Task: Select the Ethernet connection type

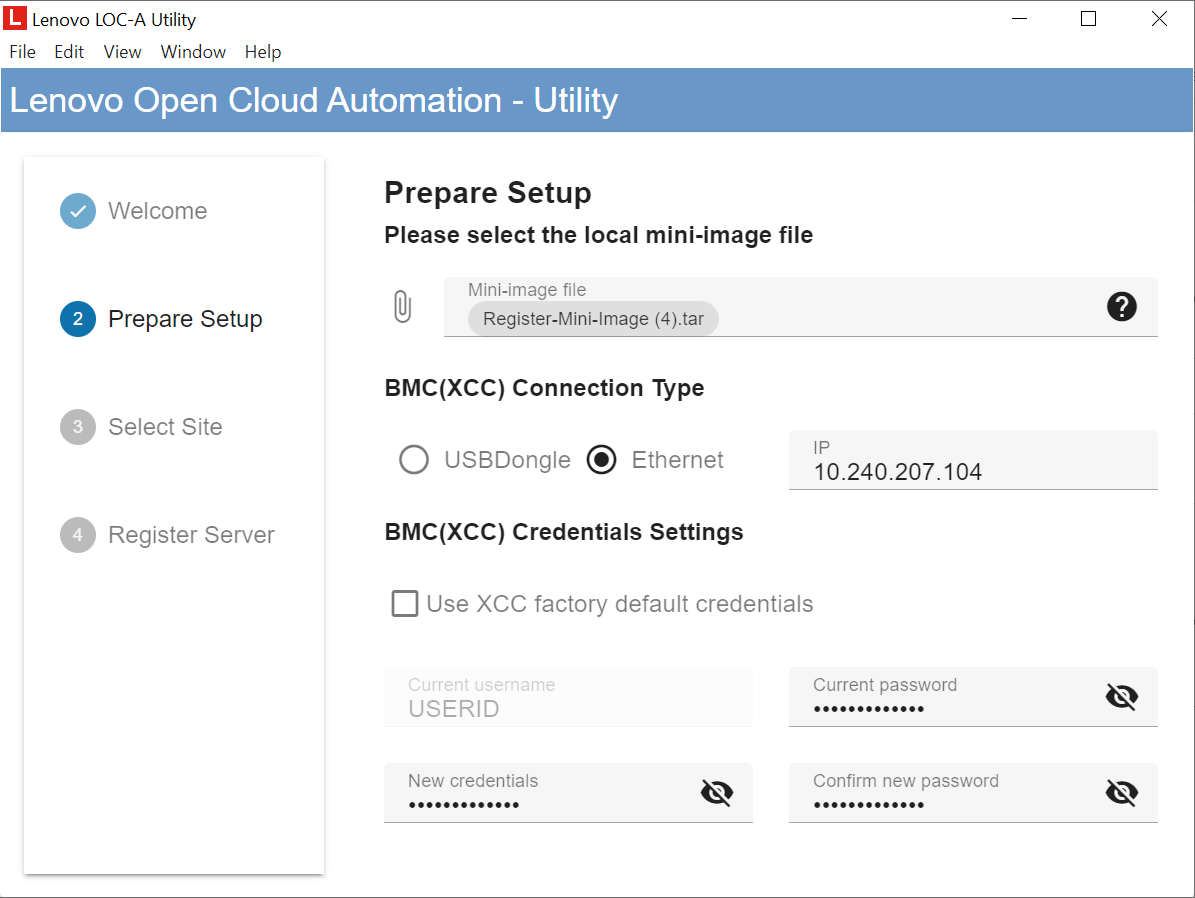Action: coord(601,460)
